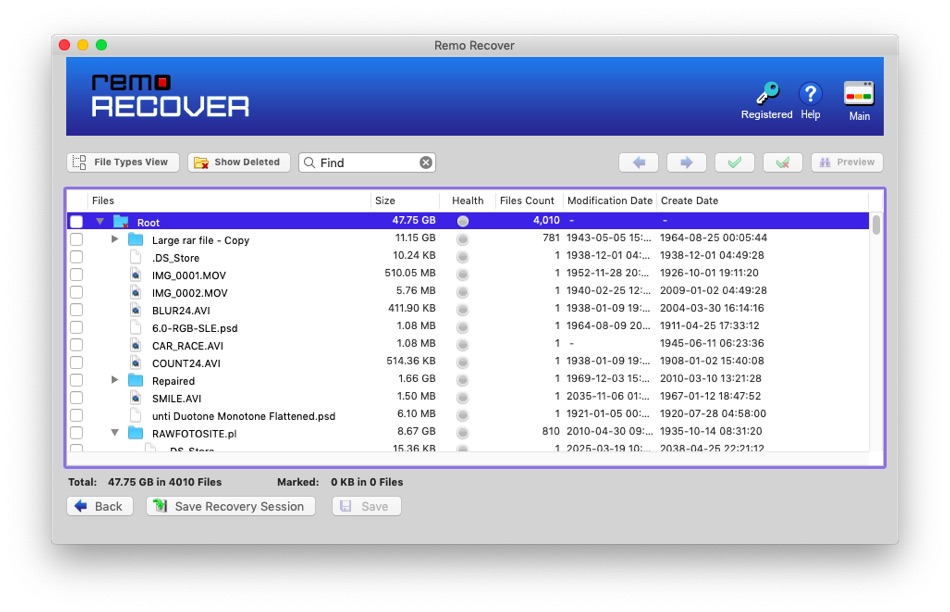Screen dimensions: 950x612
Task: Click the 6.0-RGB-SLE.psd file icon
Action: (136, 327)
